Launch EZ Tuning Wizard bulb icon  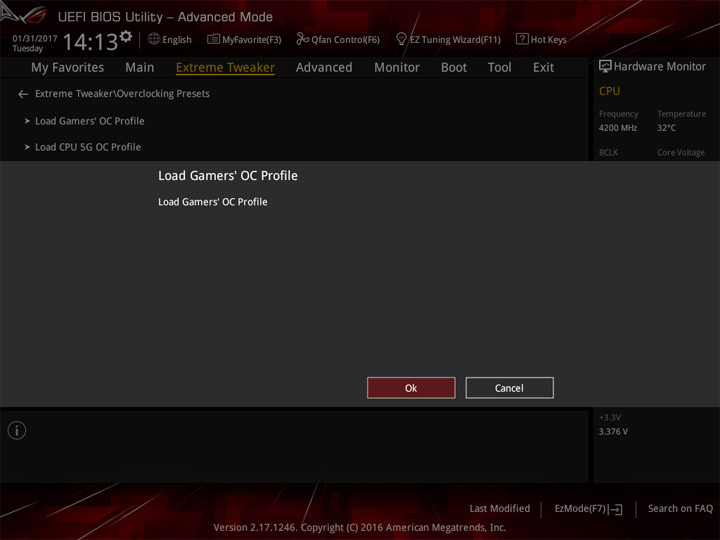(x=401, y=39)
